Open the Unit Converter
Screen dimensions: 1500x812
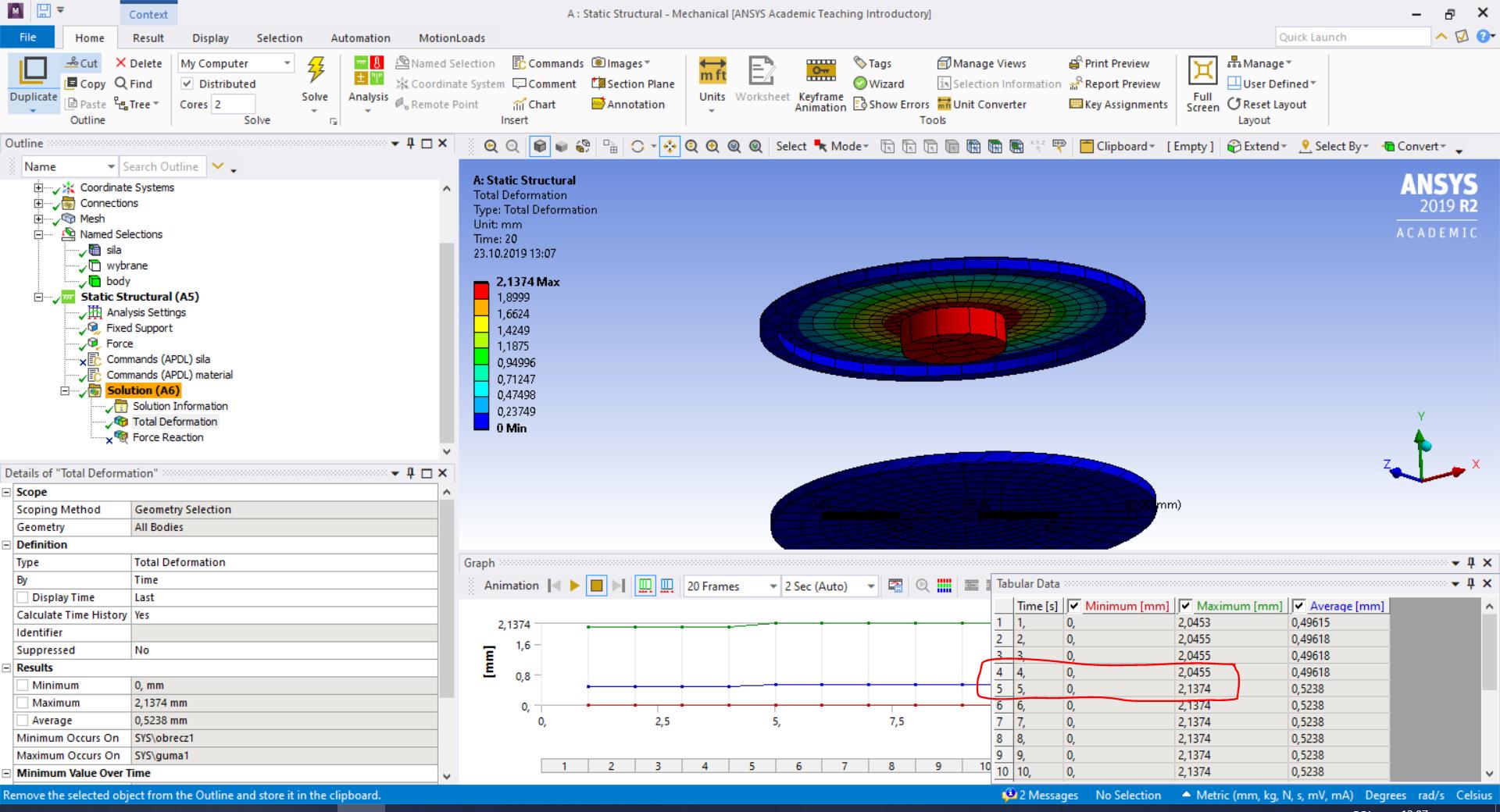click(x=982, y=104)
